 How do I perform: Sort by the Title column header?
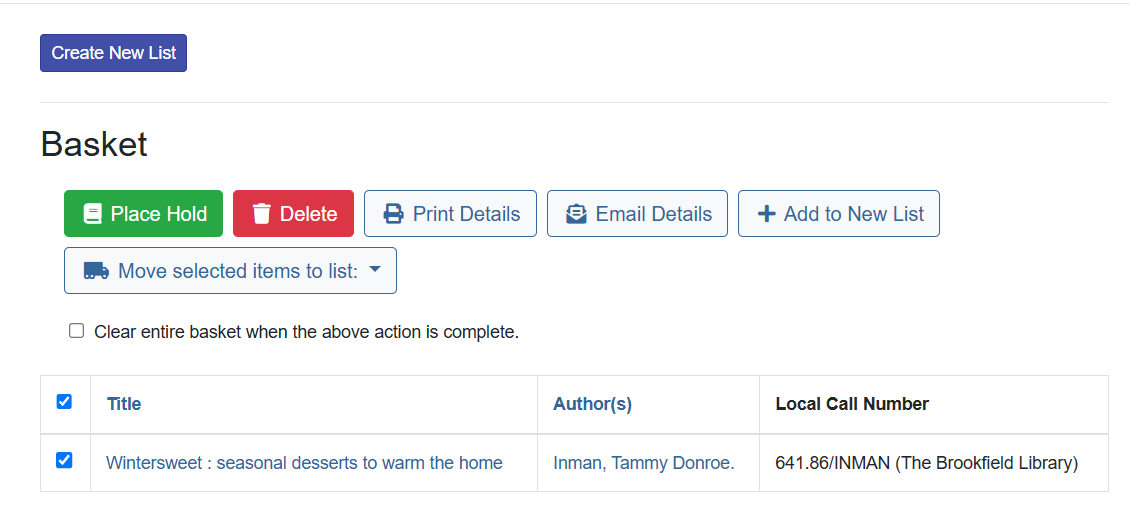tap(124, 404)
